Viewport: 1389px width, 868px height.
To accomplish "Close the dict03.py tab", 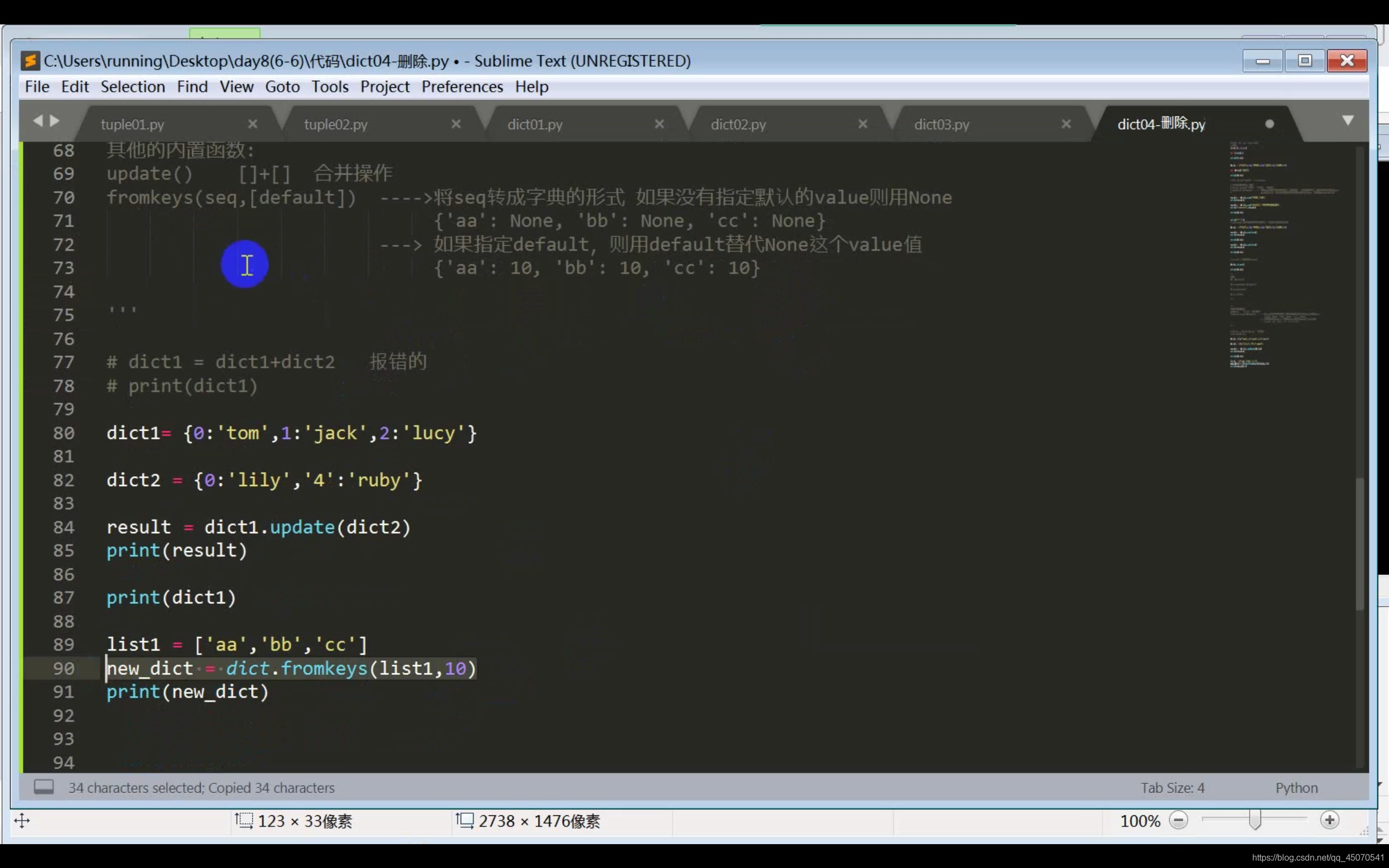I will click(1066, 124).
